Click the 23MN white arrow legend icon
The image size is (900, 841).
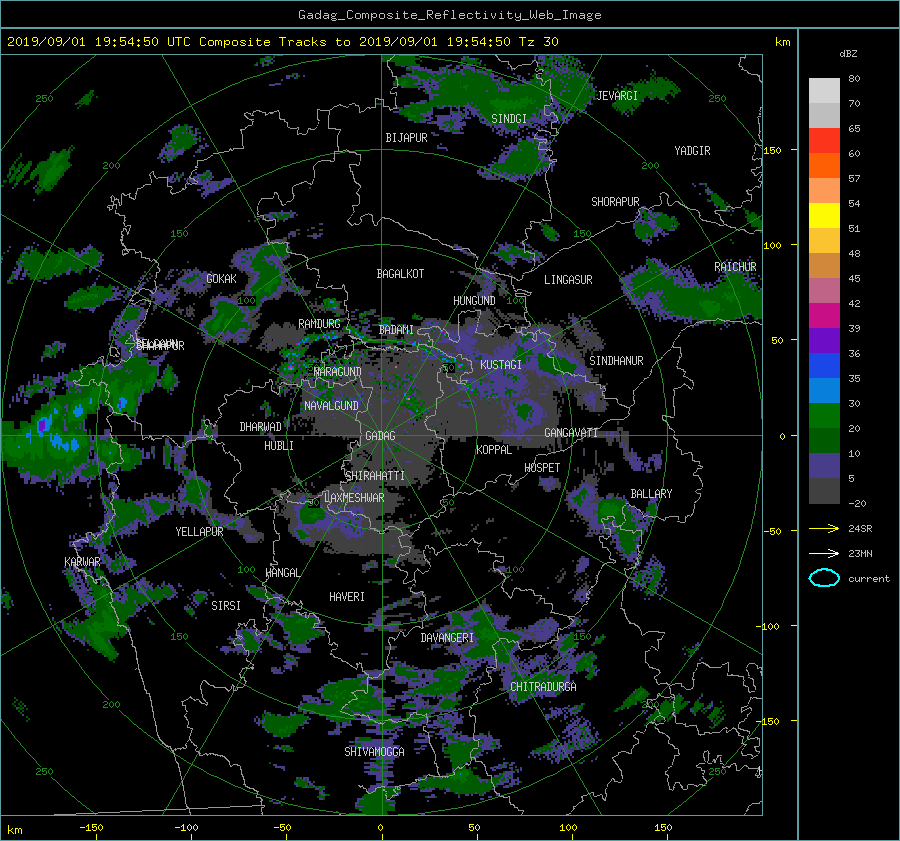[824, 553]
